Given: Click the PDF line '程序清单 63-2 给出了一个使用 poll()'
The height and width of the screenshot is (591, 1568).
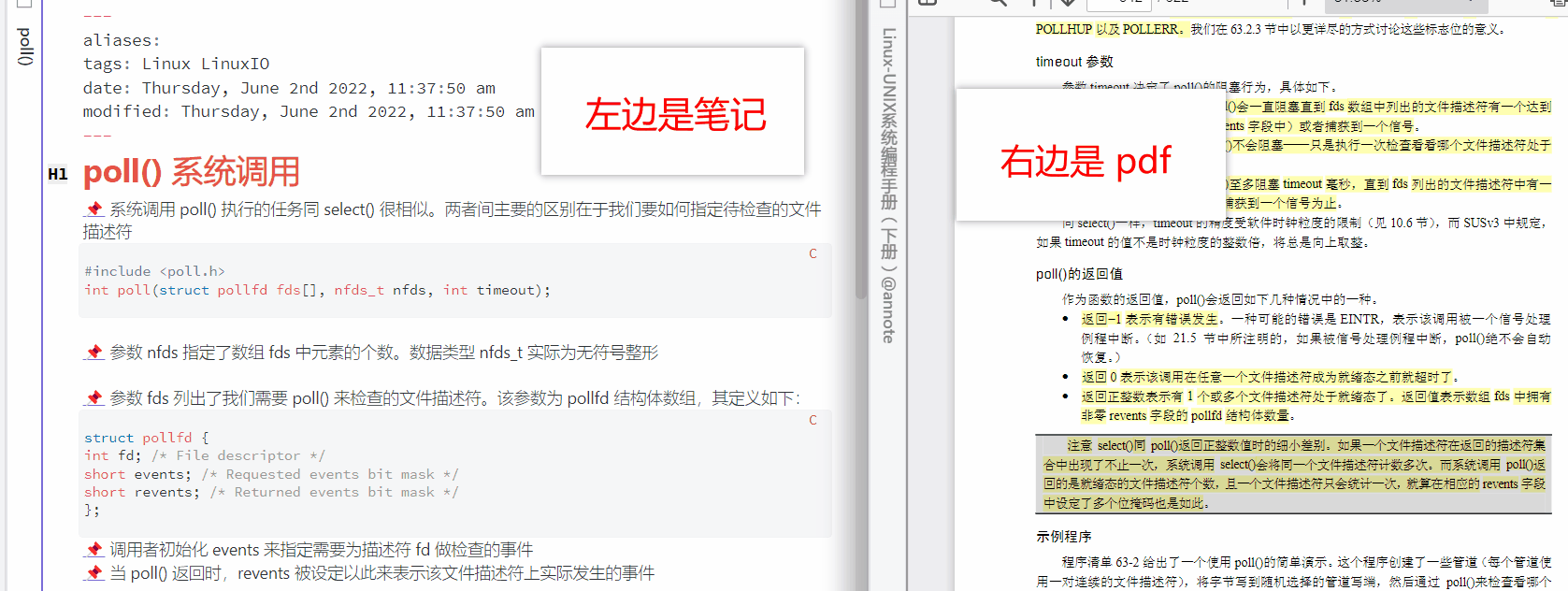Looking at the screenshot, I should tap(1306, 561).
